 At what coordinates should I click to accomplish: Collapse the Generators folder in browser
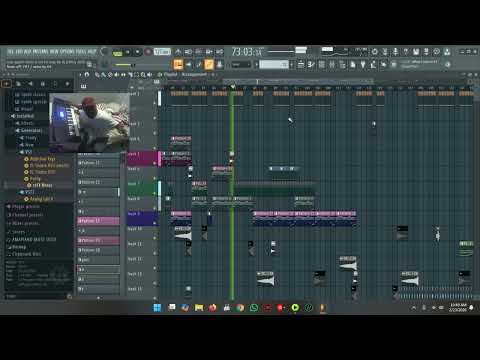(x=29, y=130)
